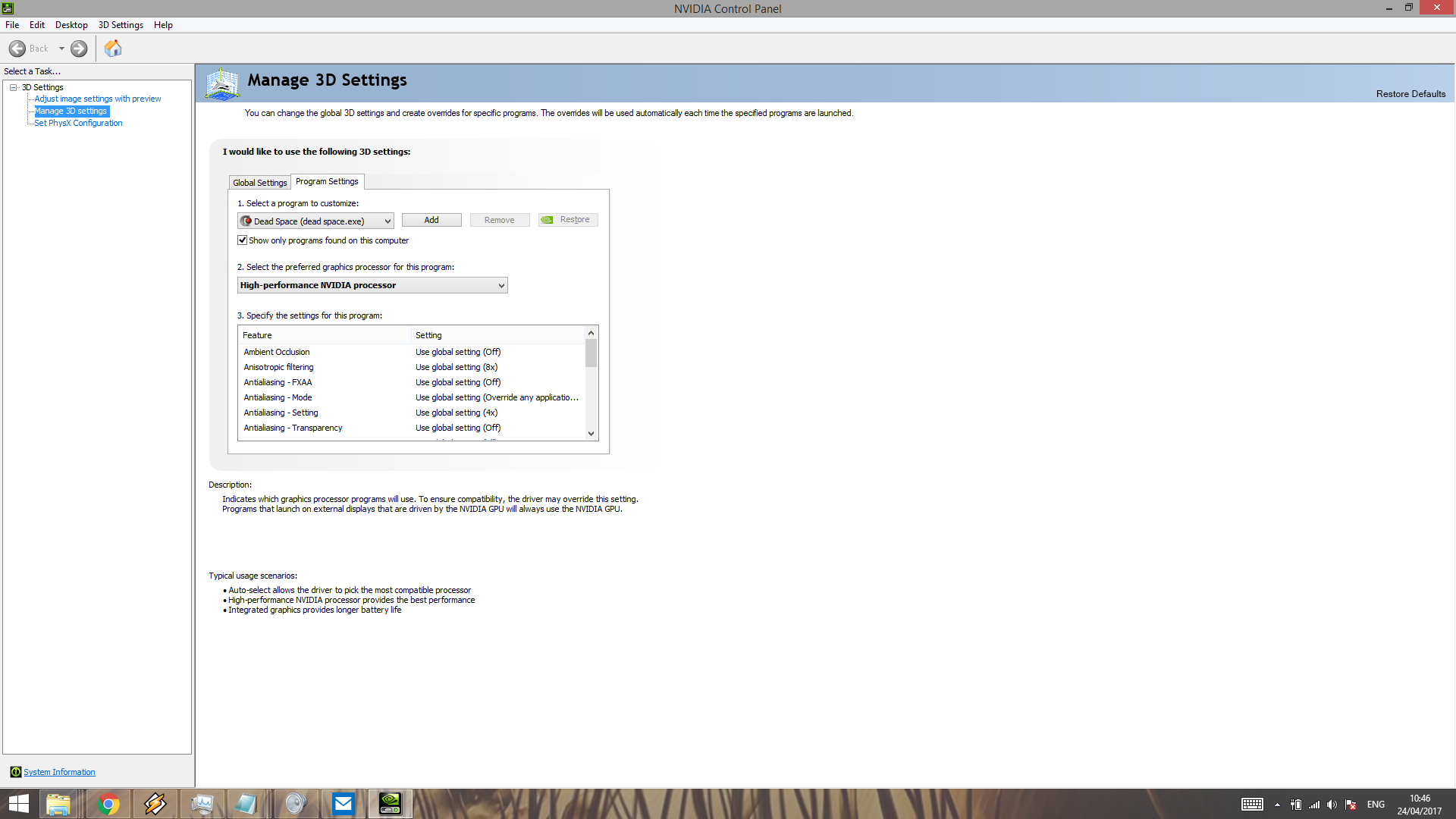Image resolution: width=1456 pixels, height=819 pixels.
Task: Select the Antialiasing - Transparency row
Action: pyautogui.click(x=410, y=428)
